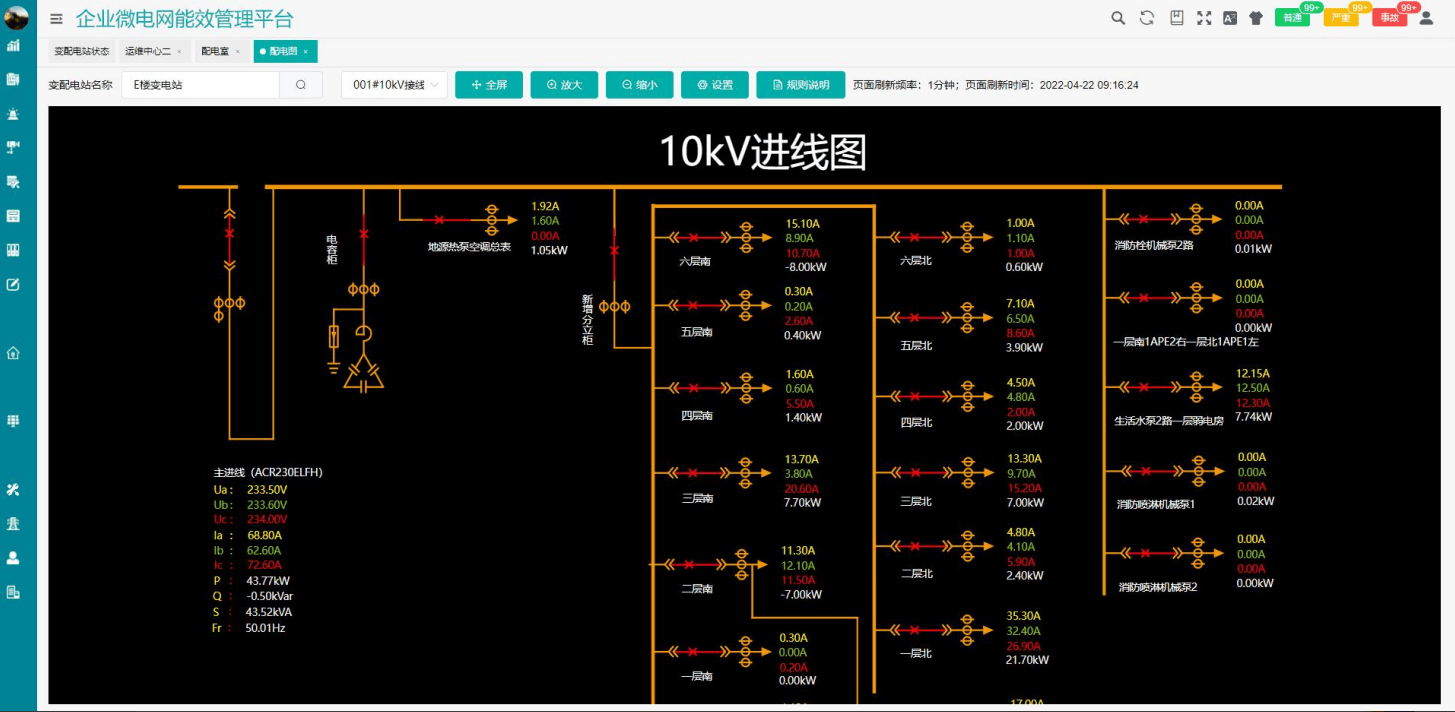Click the 7.74kW reading for 生活水泵

click(1253, 416)
